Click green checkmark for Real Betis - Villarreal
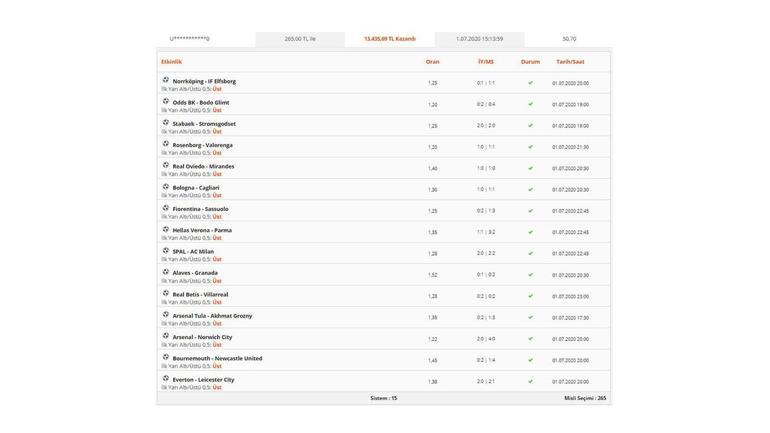 pos(531,296)
